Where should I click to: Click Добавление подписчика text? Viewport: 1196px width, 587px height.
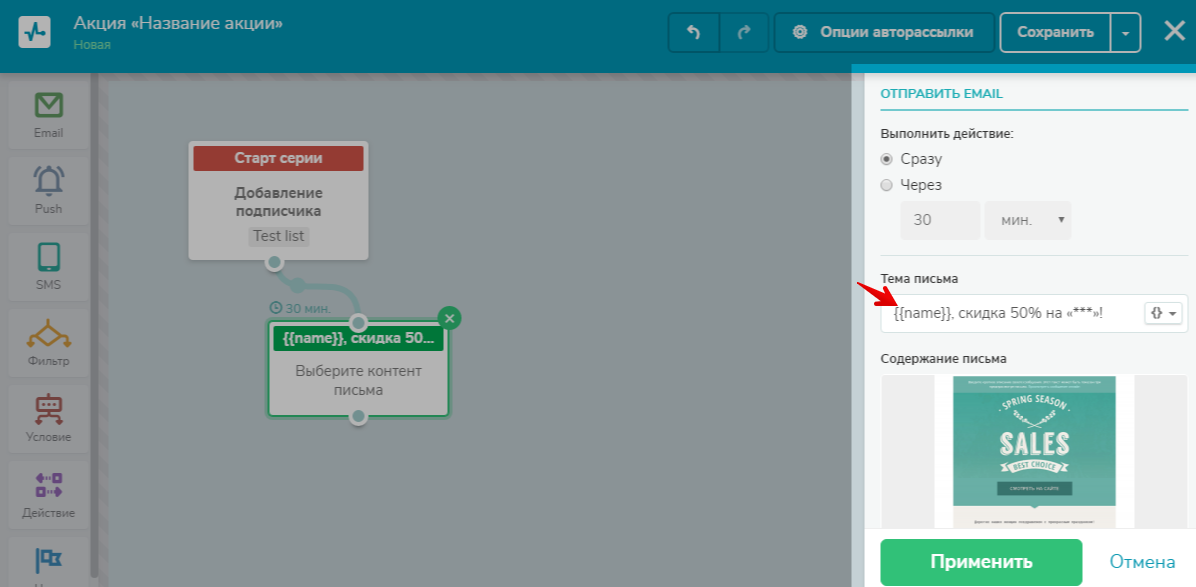pyautogui.click(x=278, y=202)
